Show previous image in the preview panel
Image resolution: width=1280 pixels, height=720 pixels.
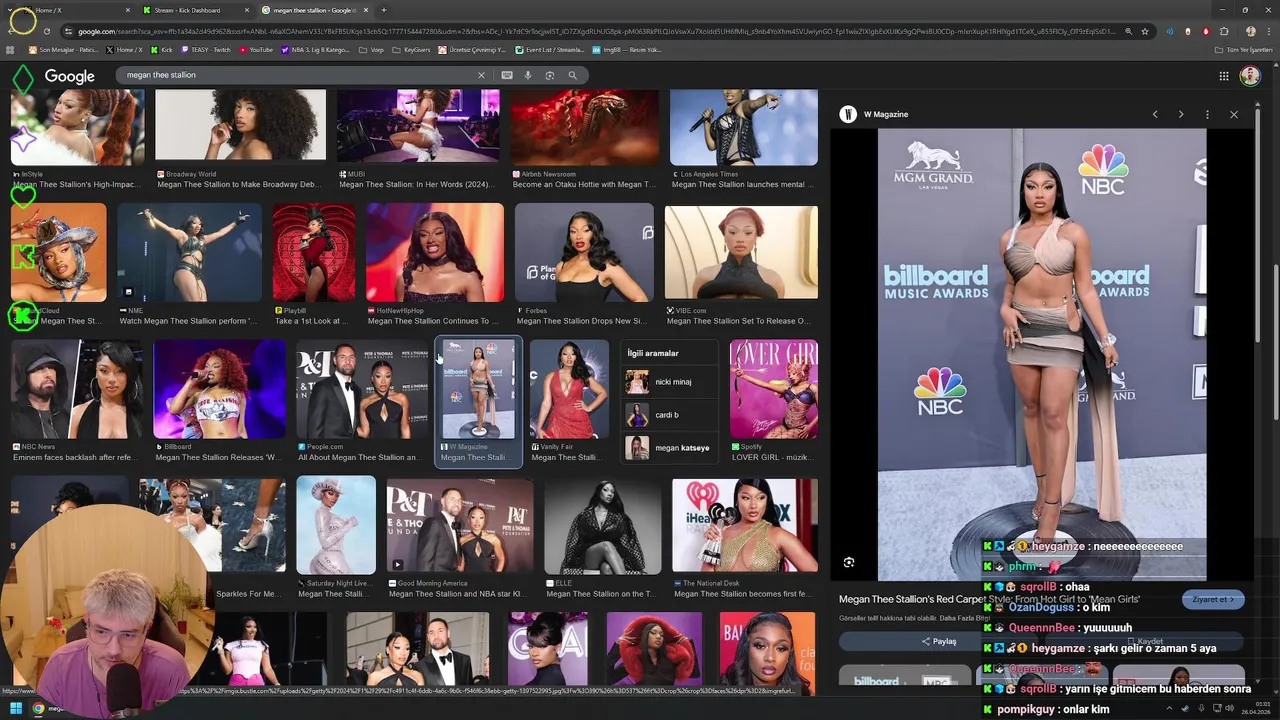(x=1155, y=114)
